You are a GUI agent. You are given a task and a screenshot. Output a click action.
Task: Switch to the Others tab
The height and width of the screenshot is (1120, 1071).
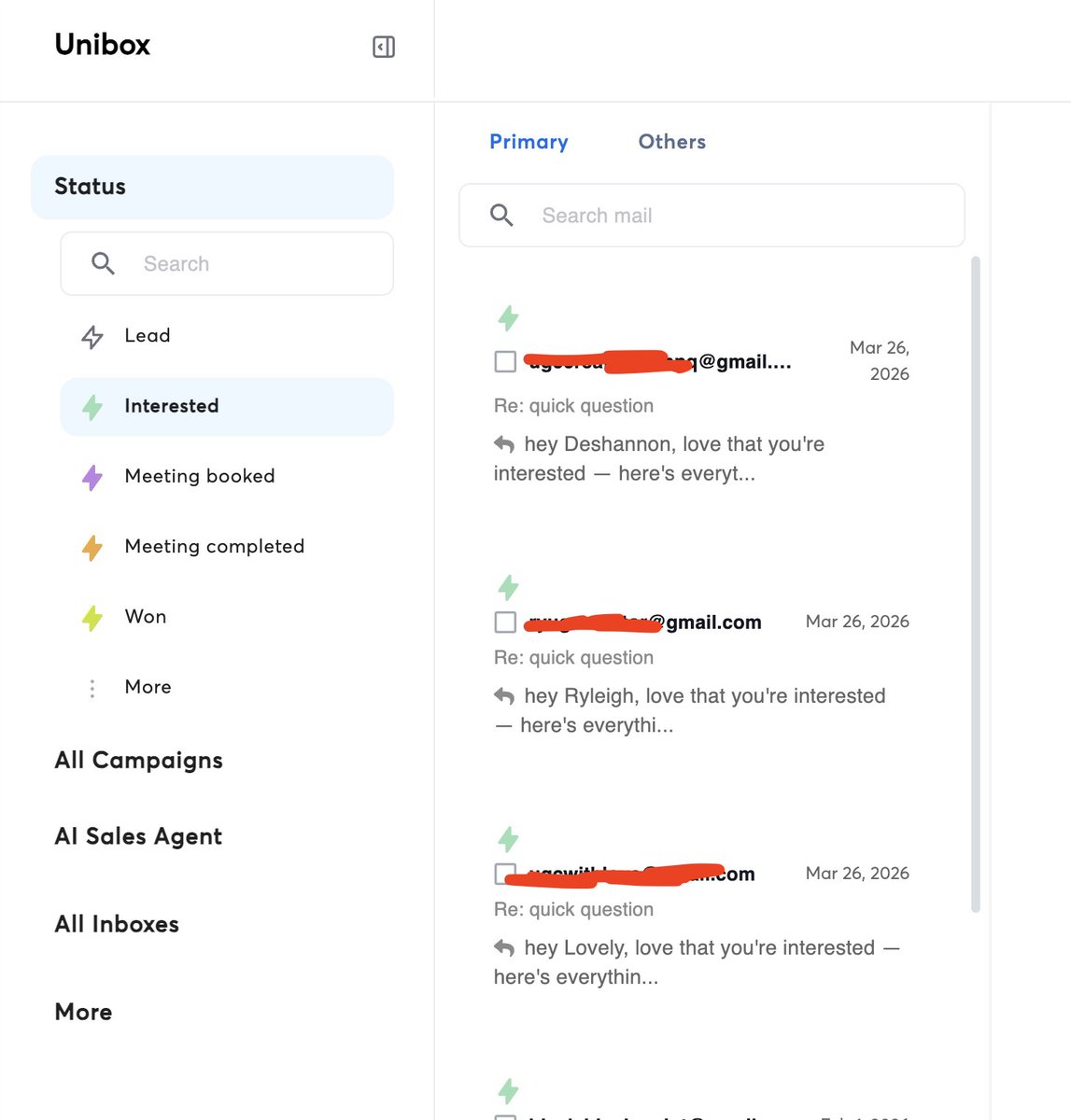click(x=672, y=142)
